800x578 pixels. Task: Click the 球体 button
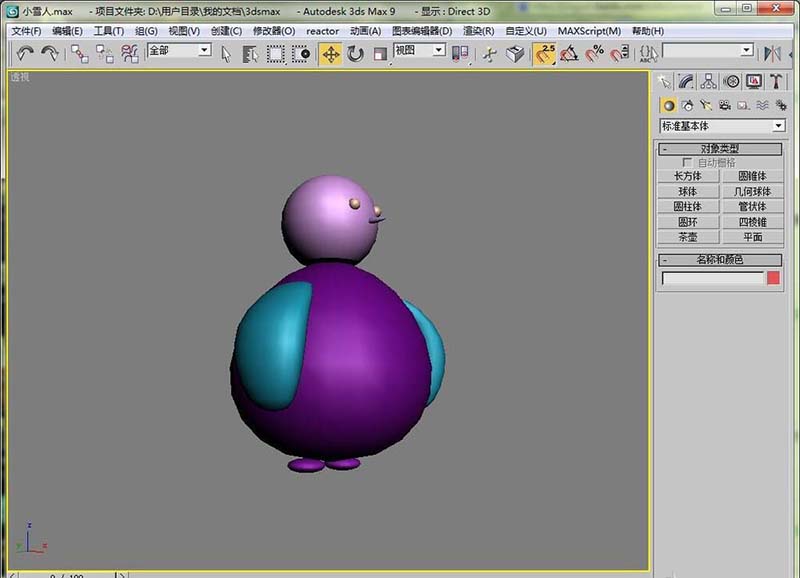tap(688, 191)
